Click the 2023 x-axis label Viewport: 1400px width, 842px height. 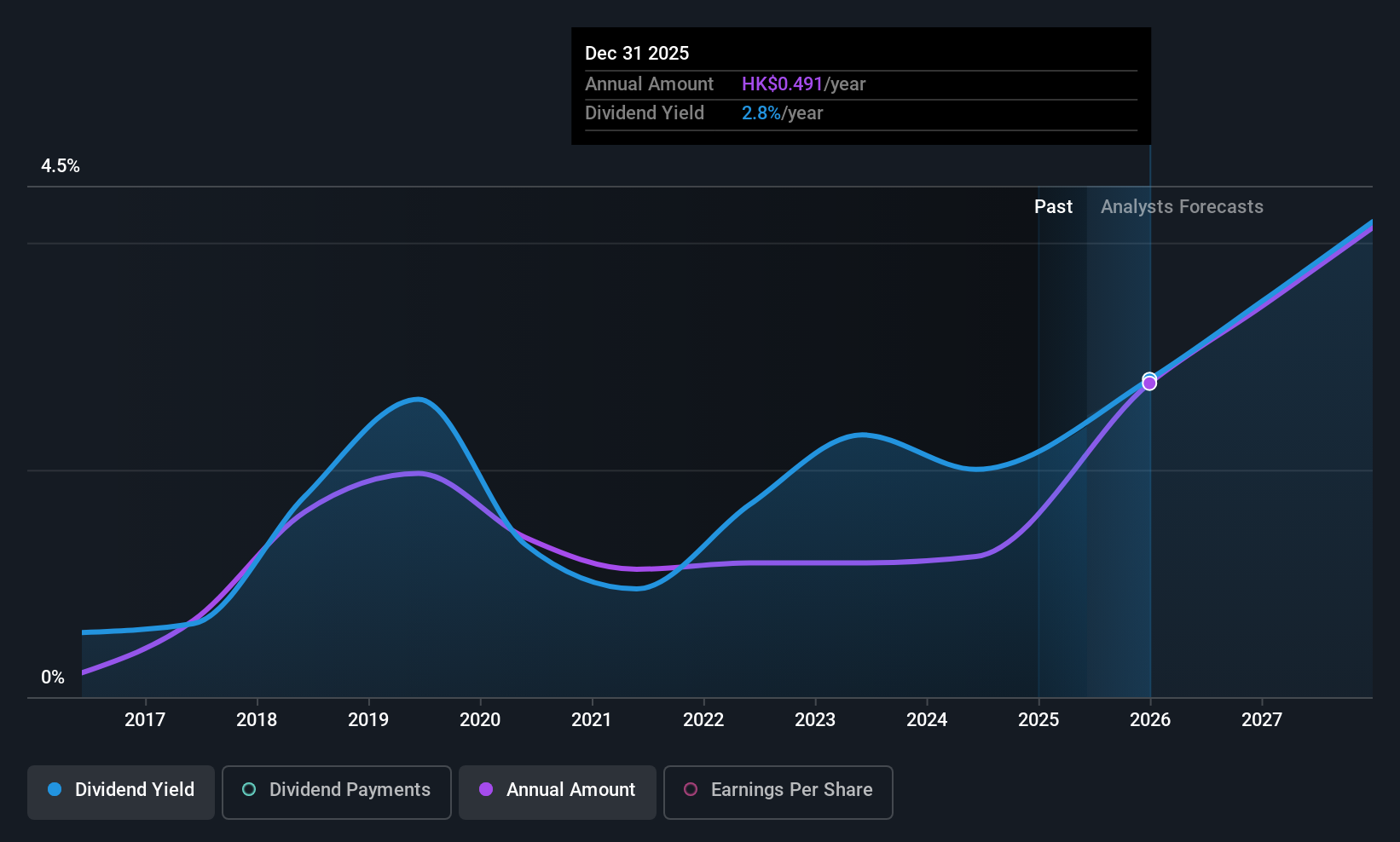pyautogui.click(x=815, y=719)
